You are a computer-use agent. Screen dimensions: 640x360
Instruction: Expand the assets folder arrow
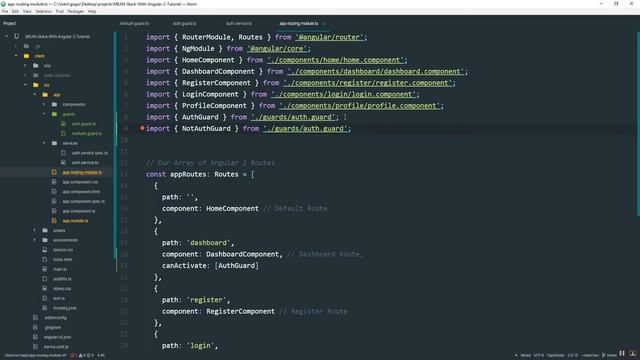35,230
